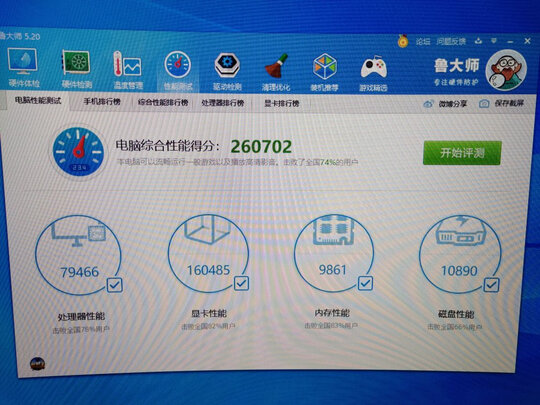This screenshot has height=405, width=540.
Task: Switch to the 处理器排行榜 tab
Action: 223,103
